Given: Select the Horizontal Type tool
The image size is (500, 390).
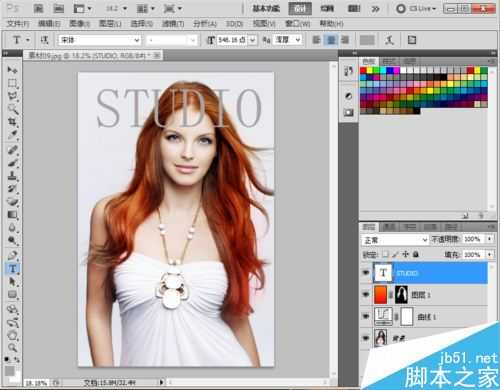Looking at the screenshot, I should coord(12,269).
